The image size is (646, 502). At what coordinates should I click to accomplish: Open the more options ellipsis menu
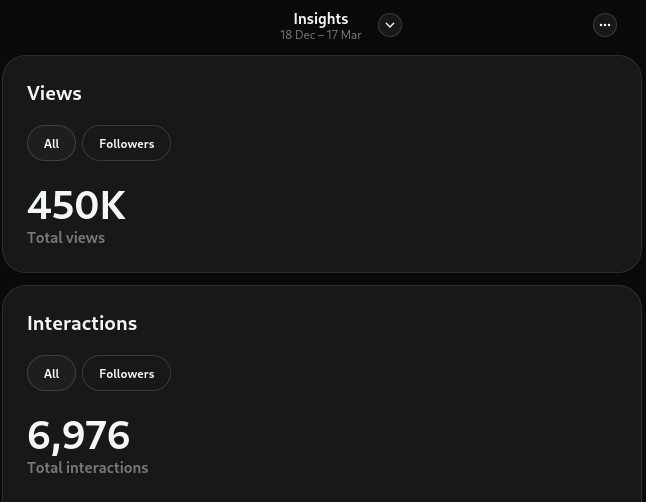605,25
